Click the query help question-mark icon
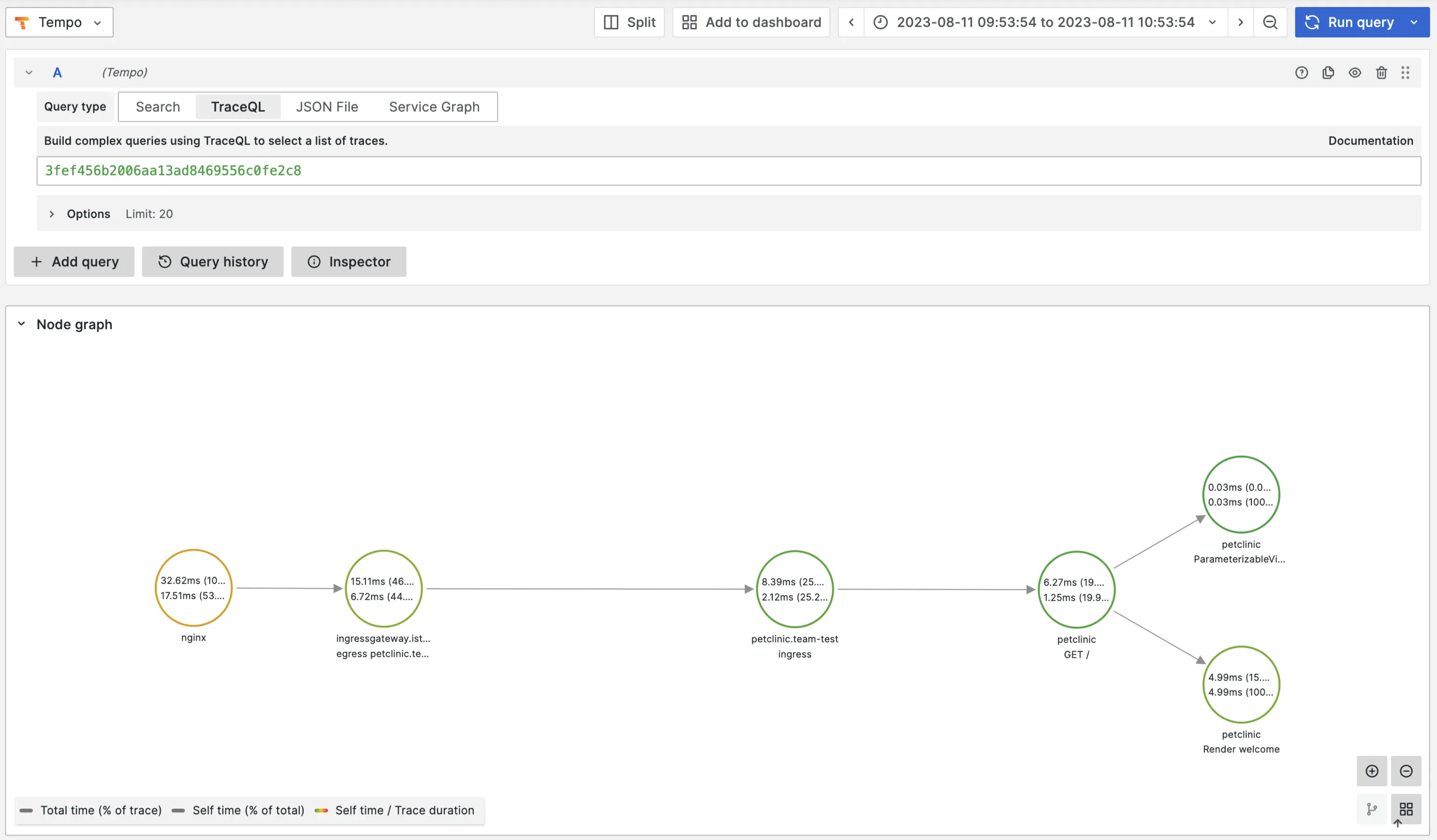The height and width of the screenshot is (840, 1437). 1301,72
